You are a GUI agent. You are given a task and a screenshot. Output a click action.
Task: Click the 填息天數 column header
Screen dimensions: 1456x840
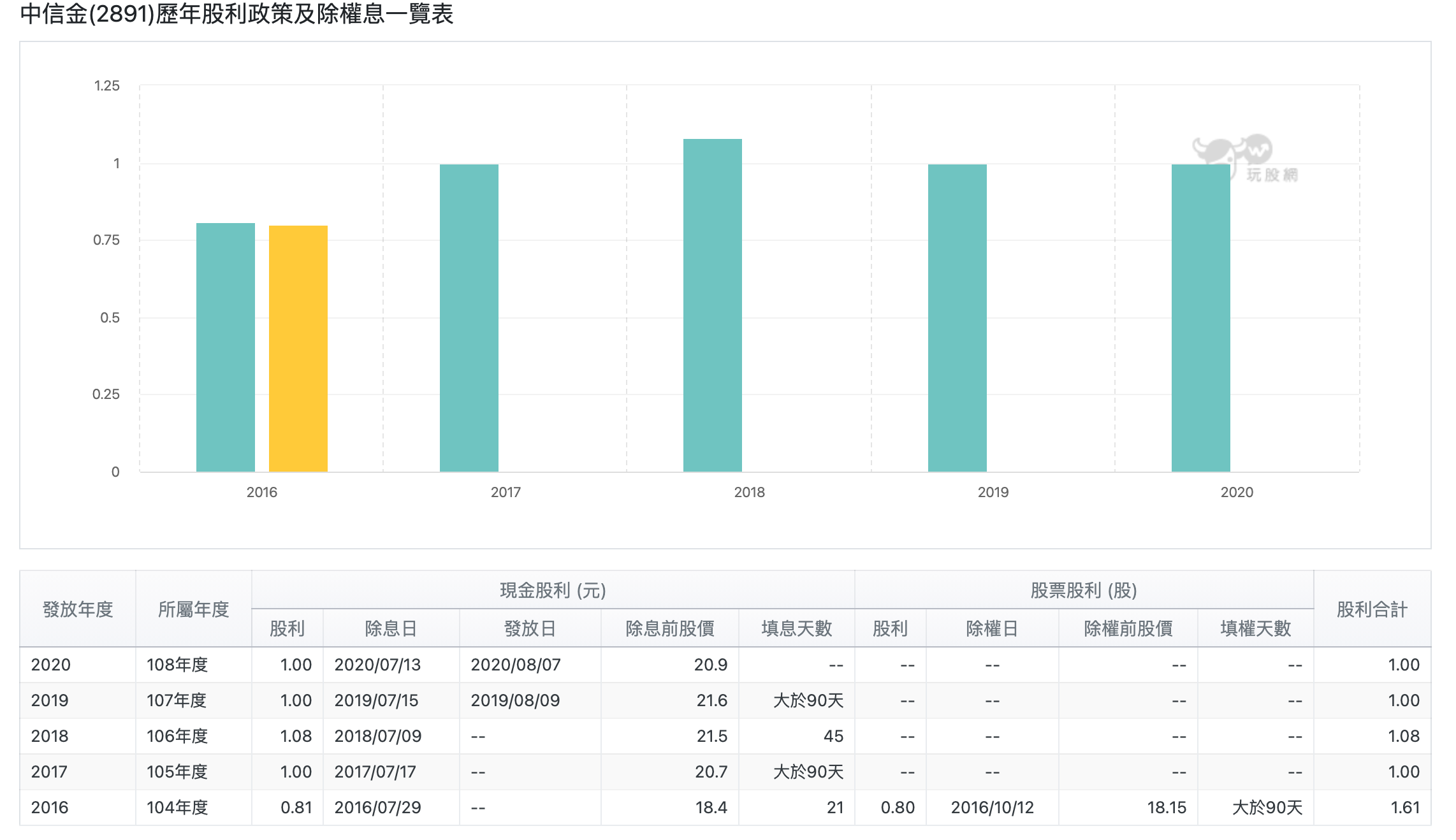pyautogui.click(x=796, y=628)
